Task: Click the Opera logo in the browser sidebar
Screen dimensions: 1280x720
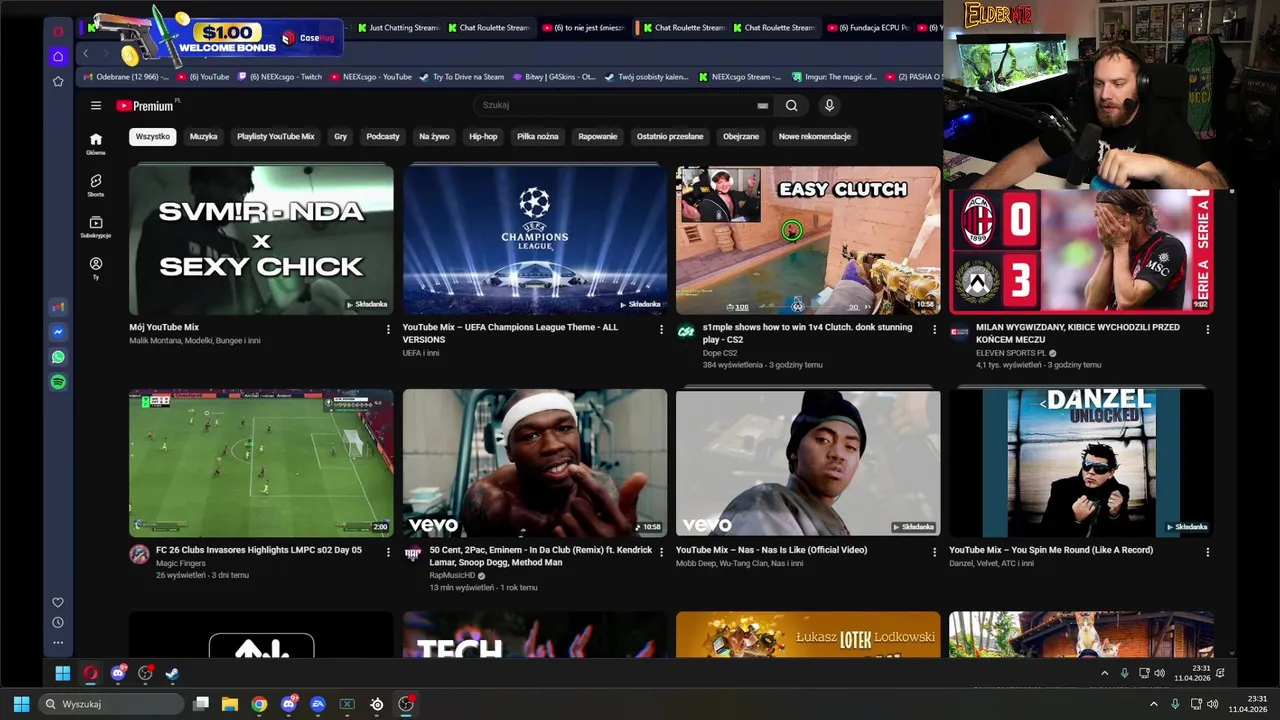Action: pos(58,31)
